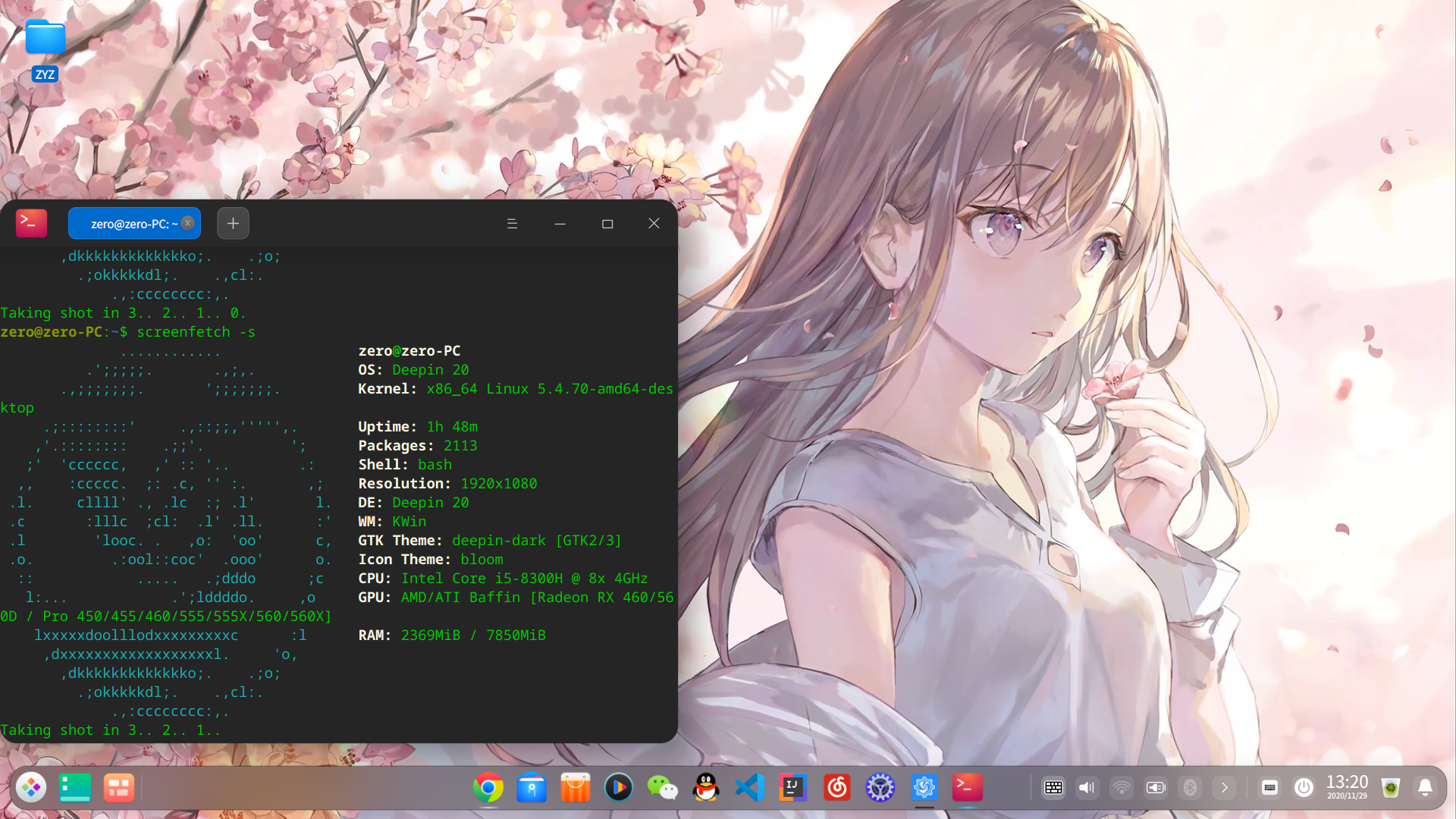Click the terminal app logo icon
1456x819 pixels.
pos(31,223)
